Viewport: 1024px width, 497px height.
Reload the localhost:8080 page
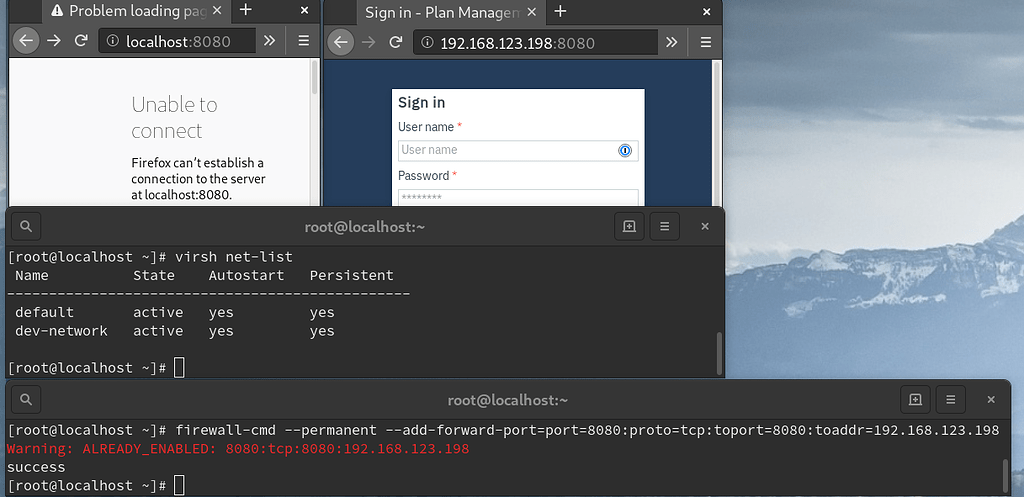click(81, 41)
